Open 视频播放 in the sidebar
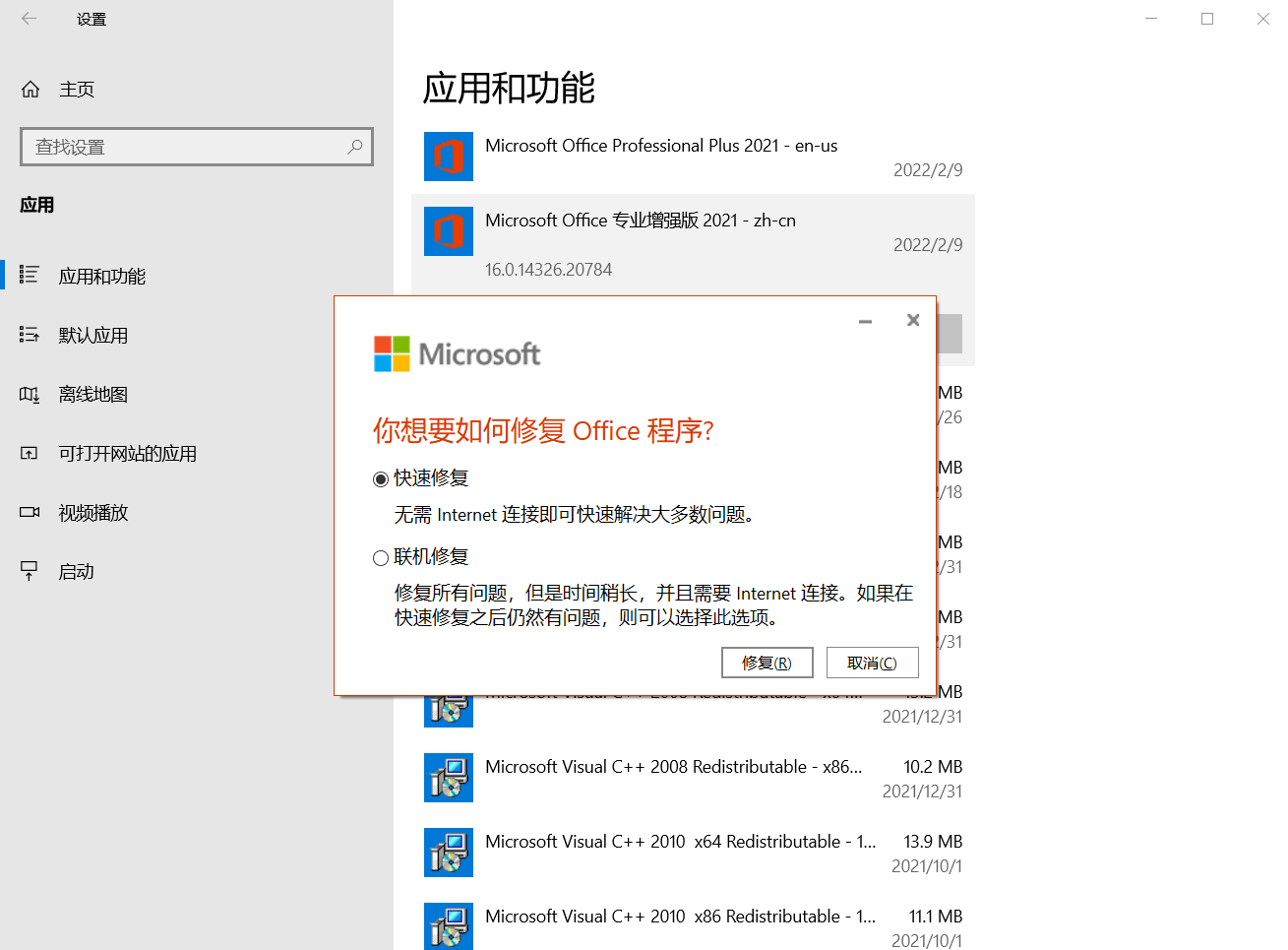Image resolution: width=1288 pixels, height=950 pixels. [197, 513]
